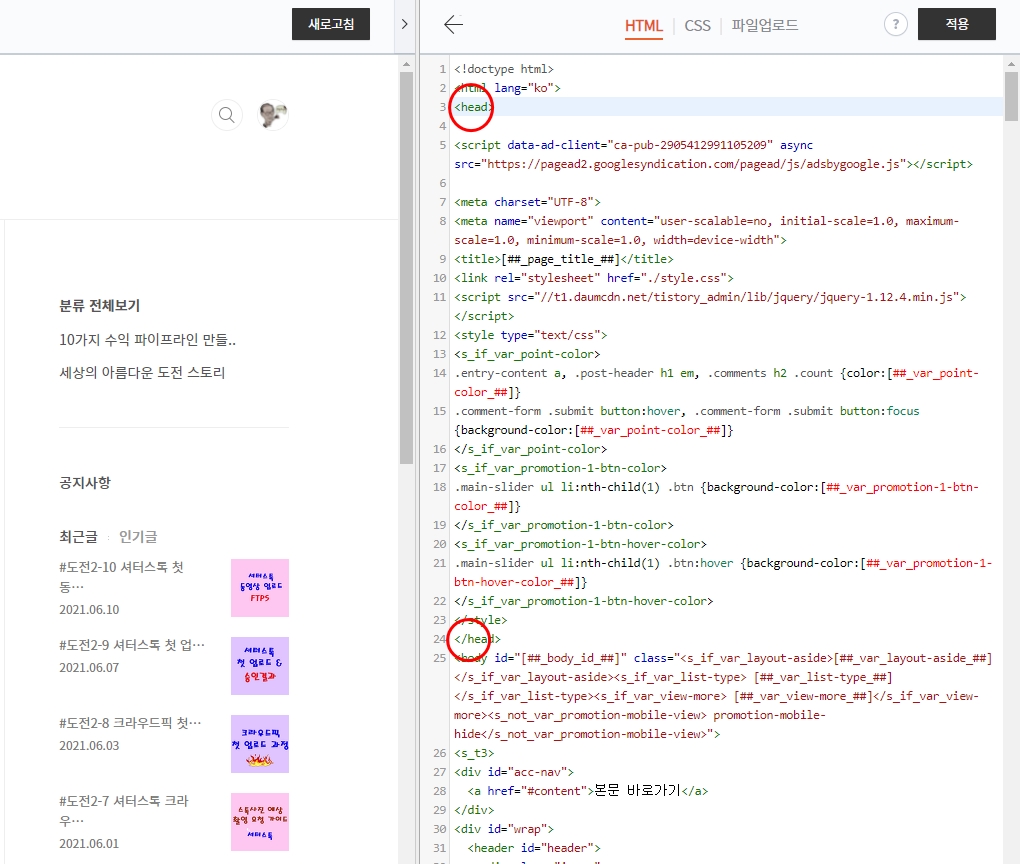Click the <s_if_var_point-color> opening line
The width and height of the screenshot is (1020, 864).
tap(527, 354)
